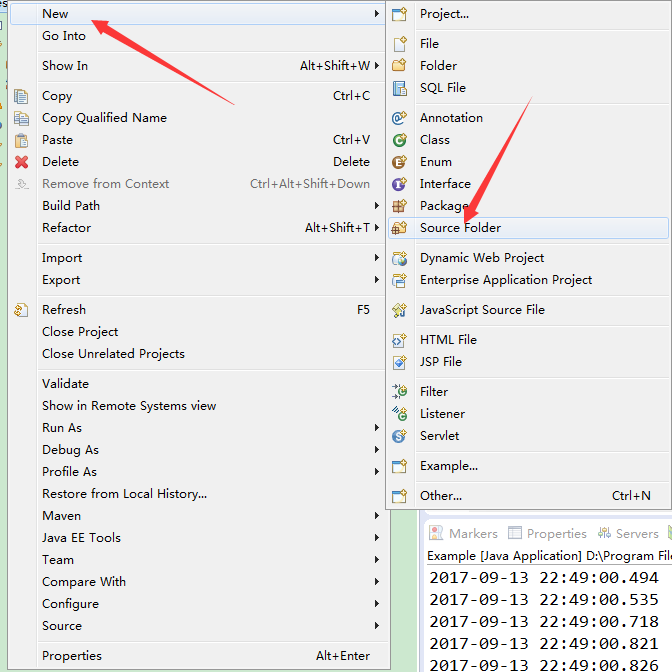
Task: Click the Source Folder icon
Action: point(399,228)
